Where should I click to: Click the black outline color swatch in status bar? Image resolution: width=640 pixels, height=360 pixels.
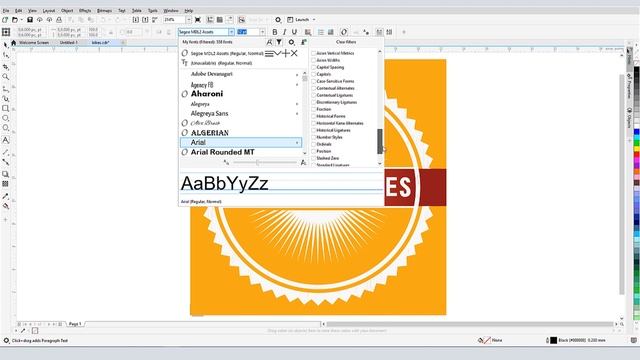pos(553,340)
